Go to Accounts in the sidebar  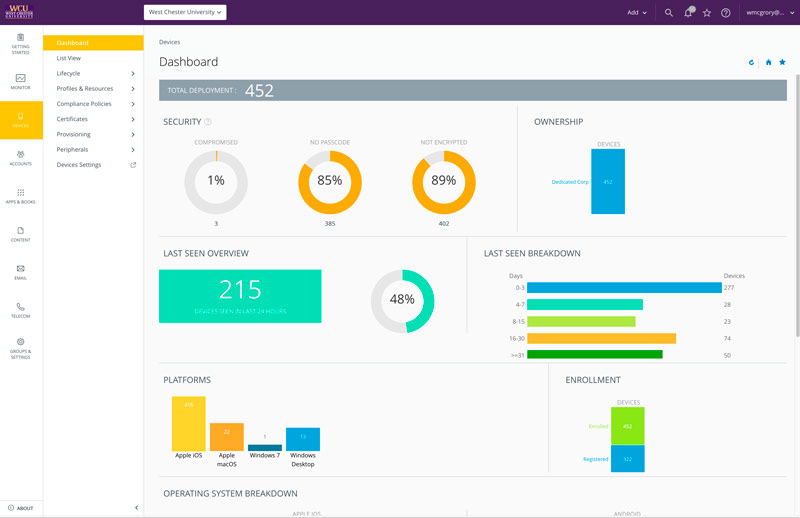20,157
